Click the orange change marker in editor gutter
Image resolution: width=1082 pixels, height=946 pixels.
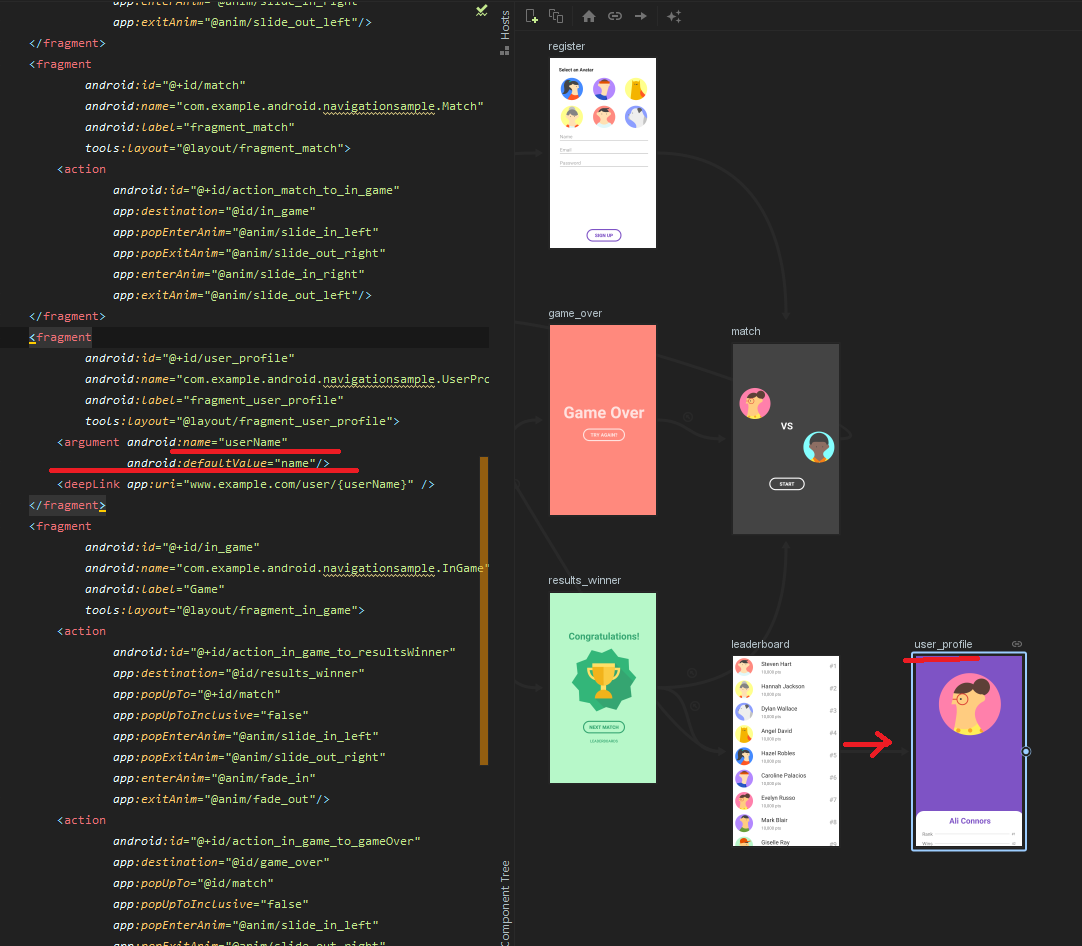[484, 611]
